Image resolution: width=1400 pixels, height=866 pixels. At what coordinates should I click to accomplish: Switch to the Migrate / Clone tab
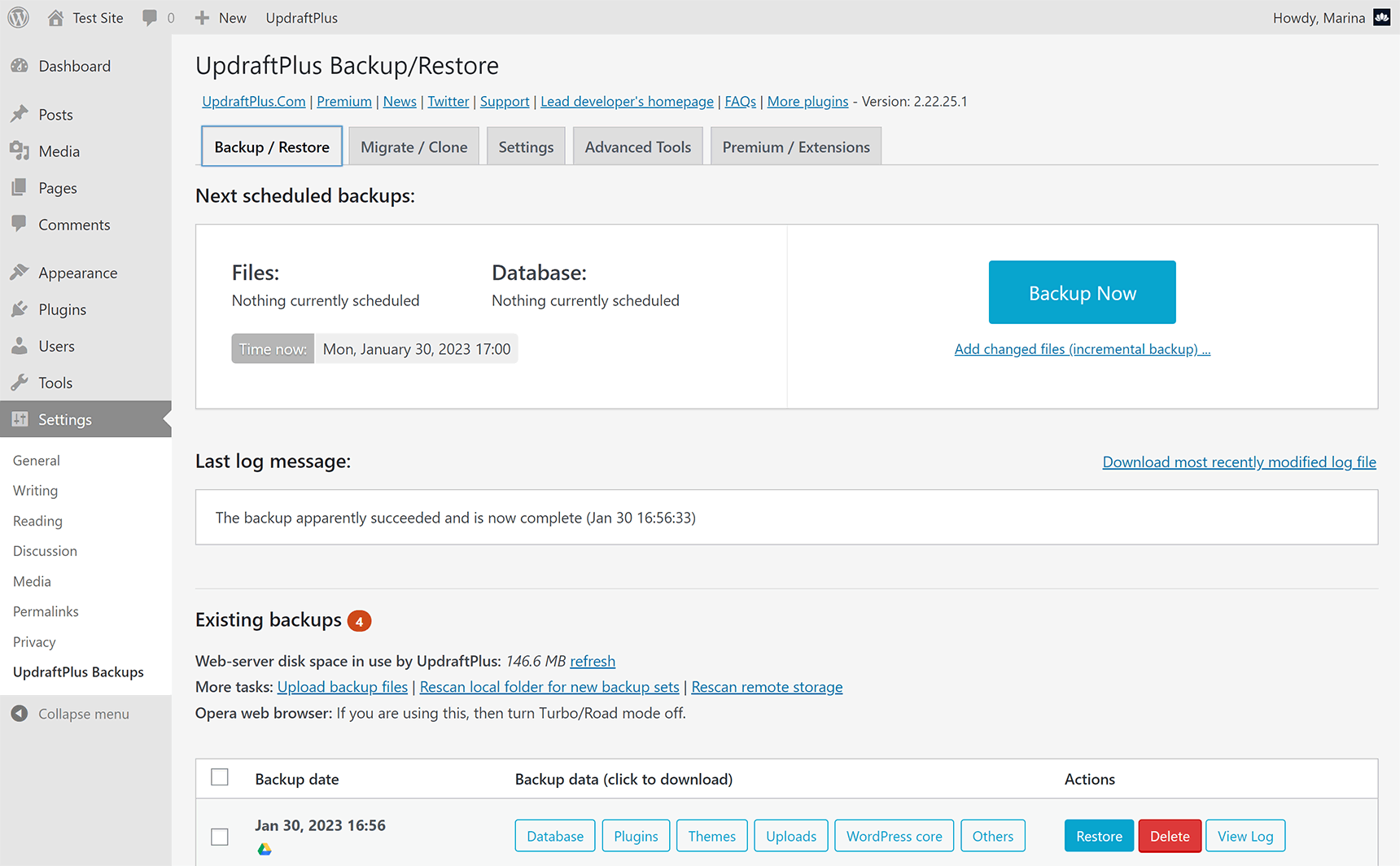(414, 147)
